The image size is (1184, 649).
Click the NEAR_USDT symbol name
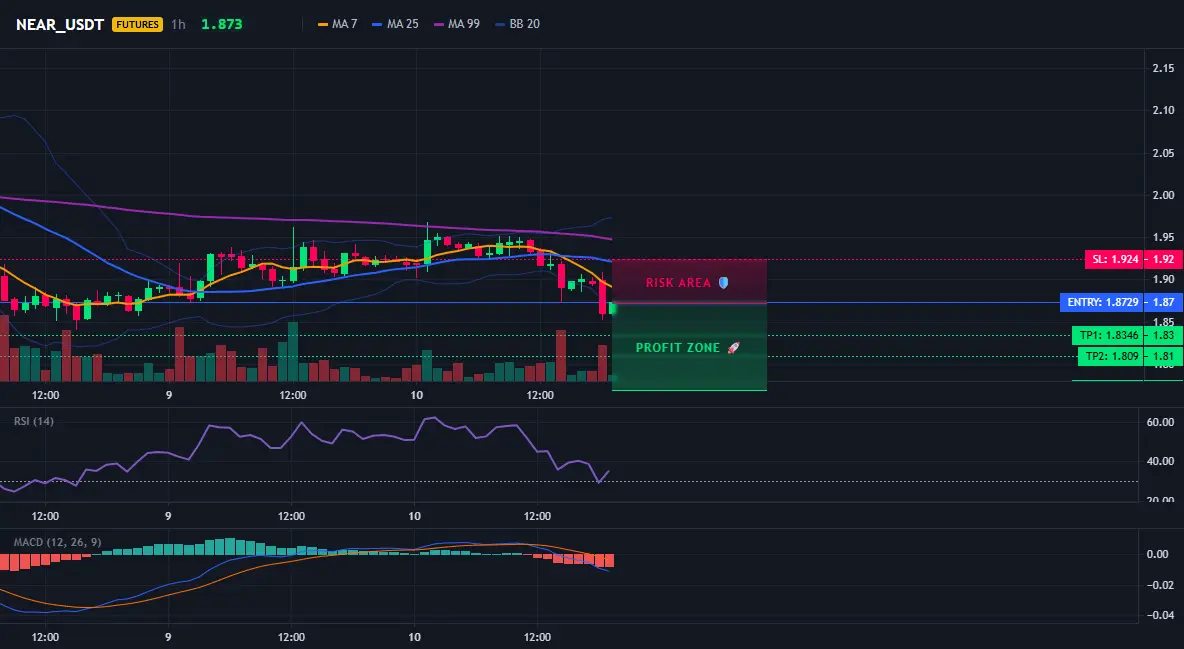(60, 24)
